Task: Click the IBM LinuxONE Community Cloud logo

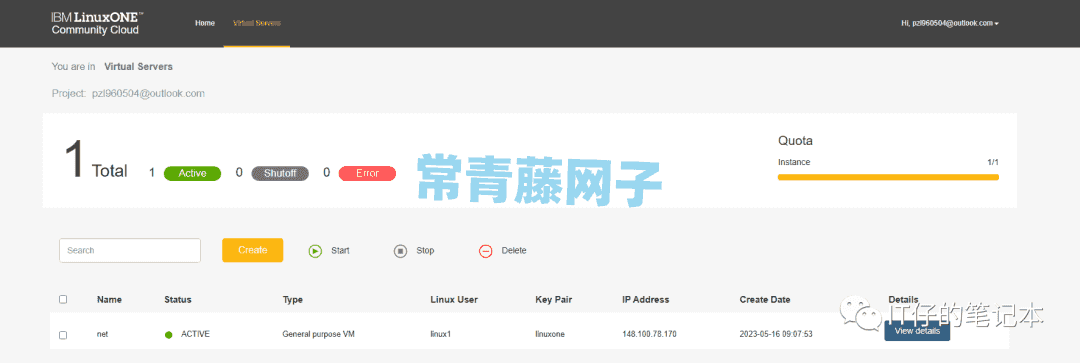Action: click(97, 23)
